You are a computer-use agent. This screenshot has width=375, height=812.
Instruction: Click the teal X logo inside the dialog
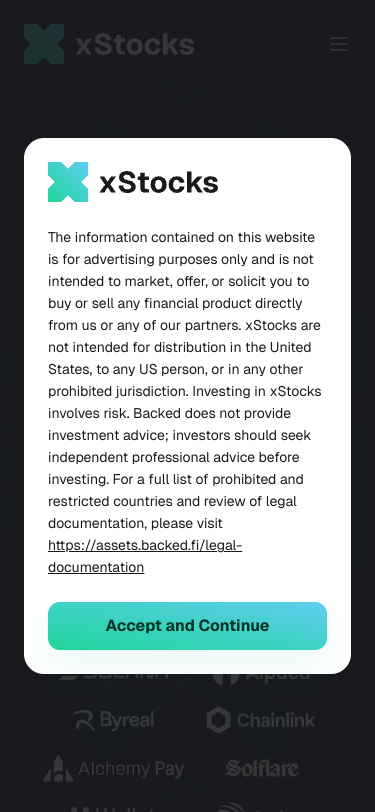click(68, 182)
